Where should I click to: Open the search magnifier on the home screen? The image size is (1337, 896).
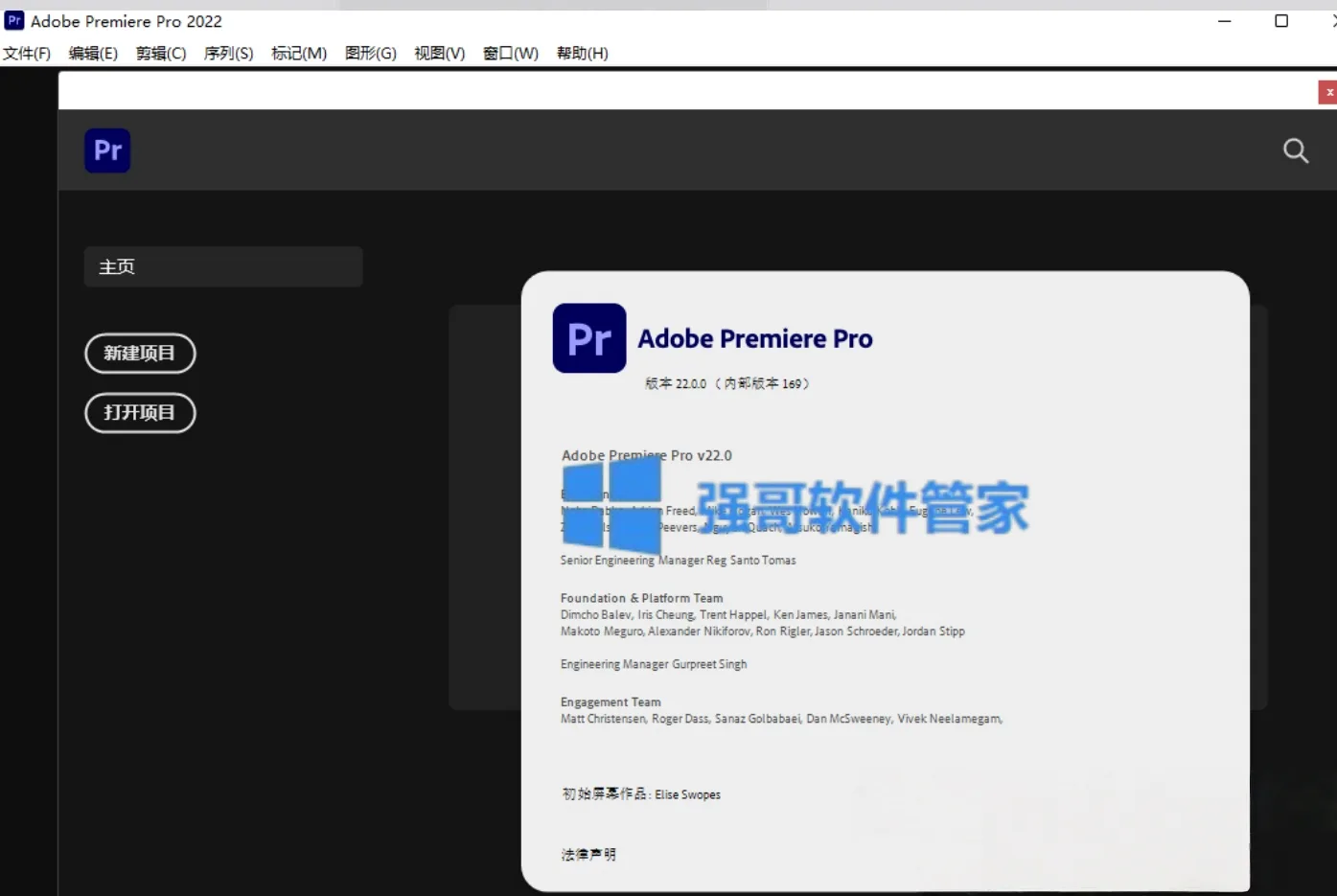(1296, 150)
